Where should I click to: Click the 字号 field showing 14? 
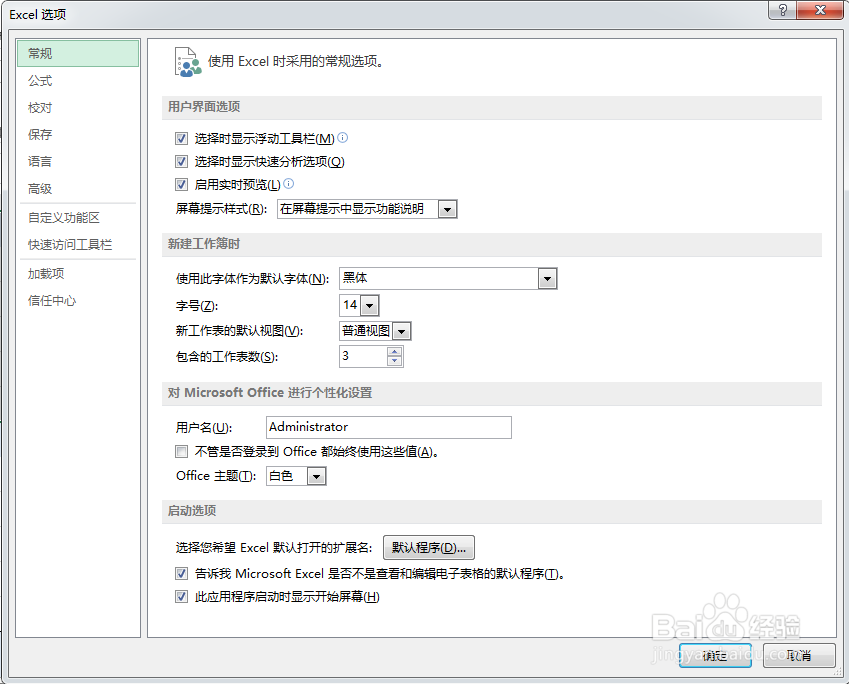click(350, 305)
